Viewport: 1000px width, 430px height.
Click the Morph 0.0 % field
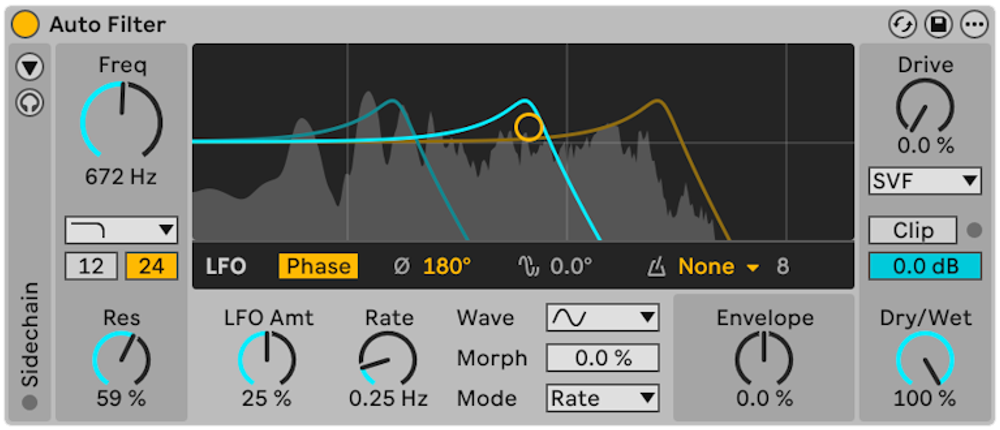(603, 358)
